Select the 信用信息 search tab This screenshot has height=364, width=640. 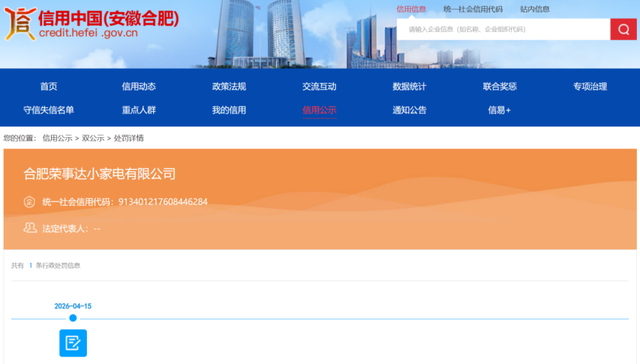coord(411,9)
